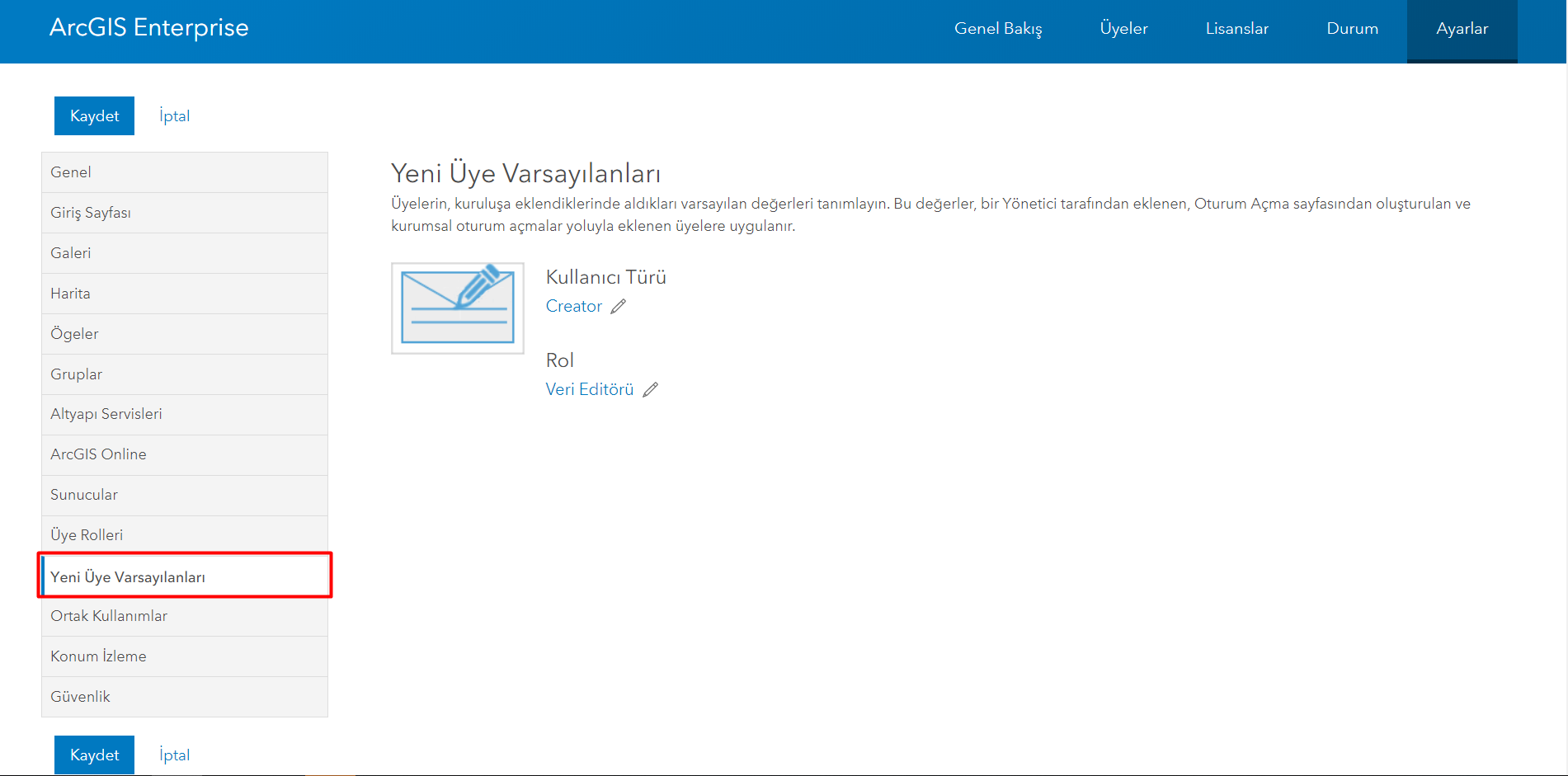Open the Güvenlik settings section
1568x776 pixels.
pyautogui.click(x=185, y=697)
